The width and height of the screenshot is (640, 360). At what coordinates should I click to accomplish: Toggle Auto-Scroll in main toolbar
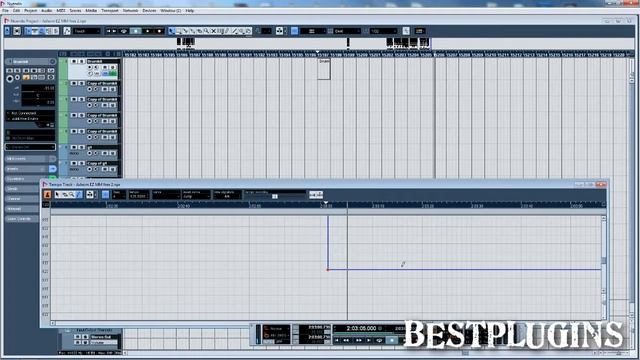279,31
